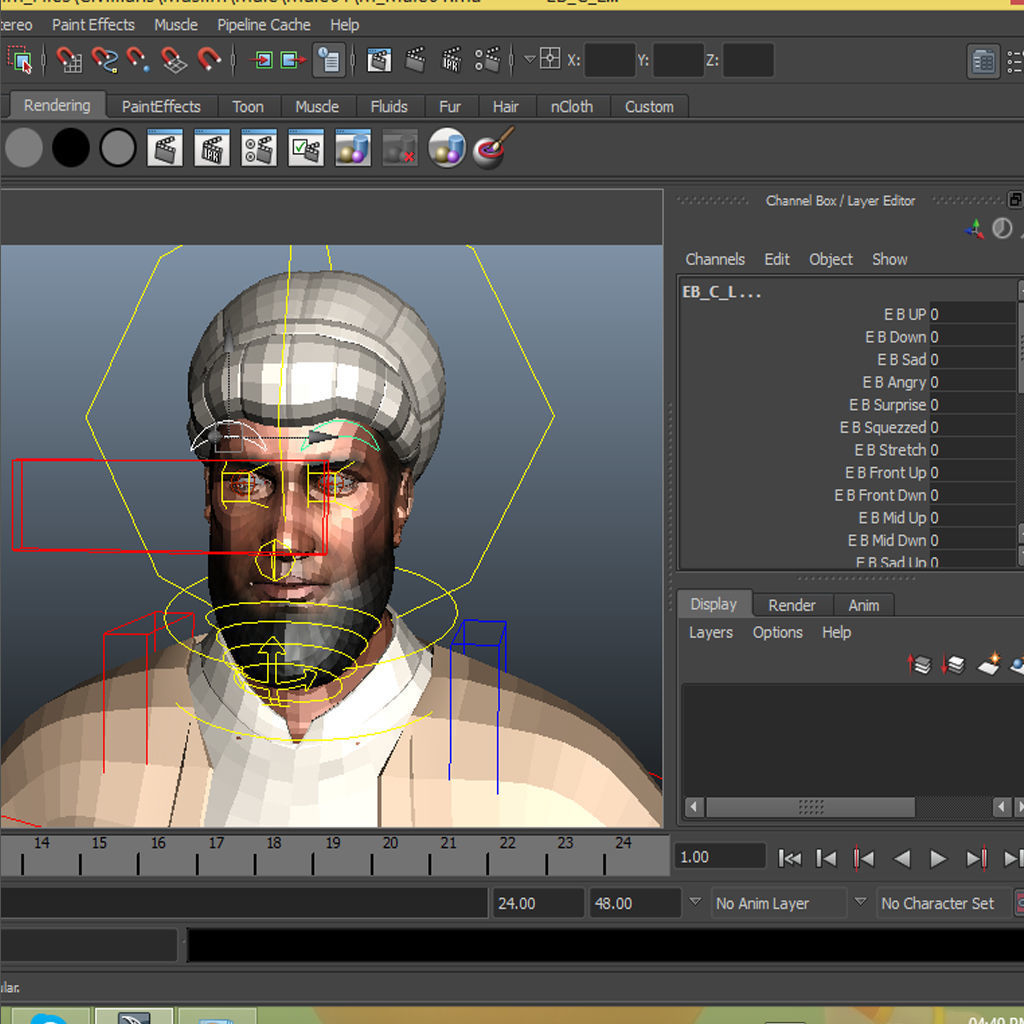Viewport: 1024px width, 1024px height.
Task: Render current frame from status line
Action: 415,60
